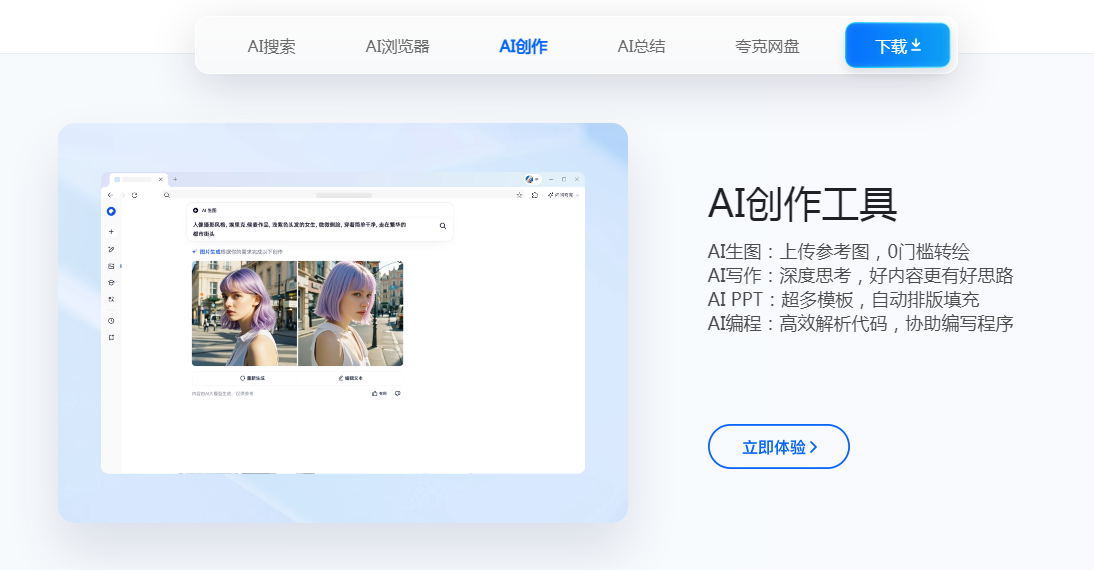Click the back arrow in mockup browser toolbar
The width and height of the screenshot is (1094, 570).
tap(110, 195)
